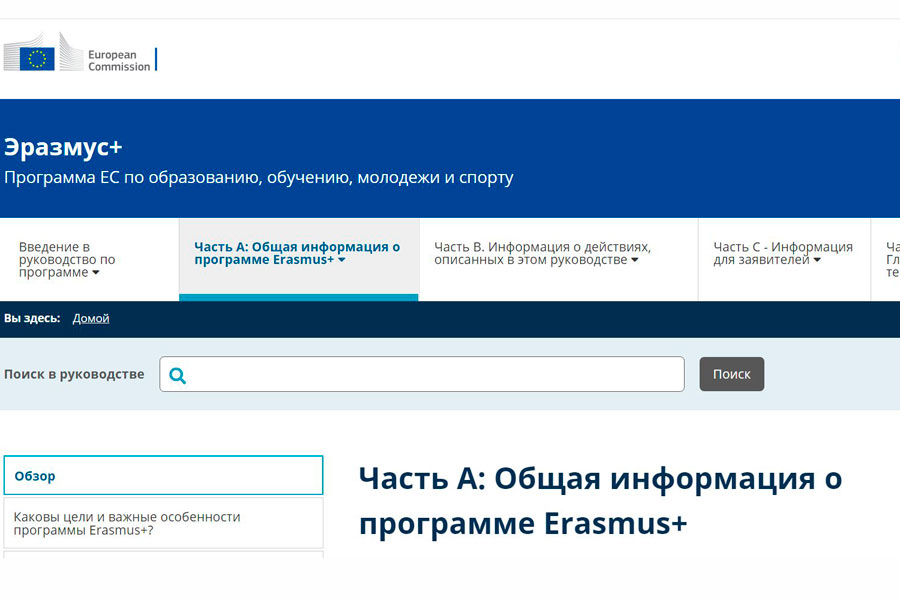The image size is (900, 600).
Task: Click the European Commission logo
Action: click(80, 52)
